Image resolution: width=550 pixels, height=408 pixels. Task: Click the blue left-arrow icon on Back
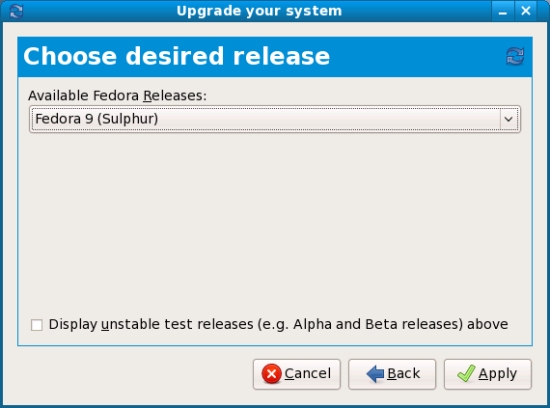pos(375,374)
